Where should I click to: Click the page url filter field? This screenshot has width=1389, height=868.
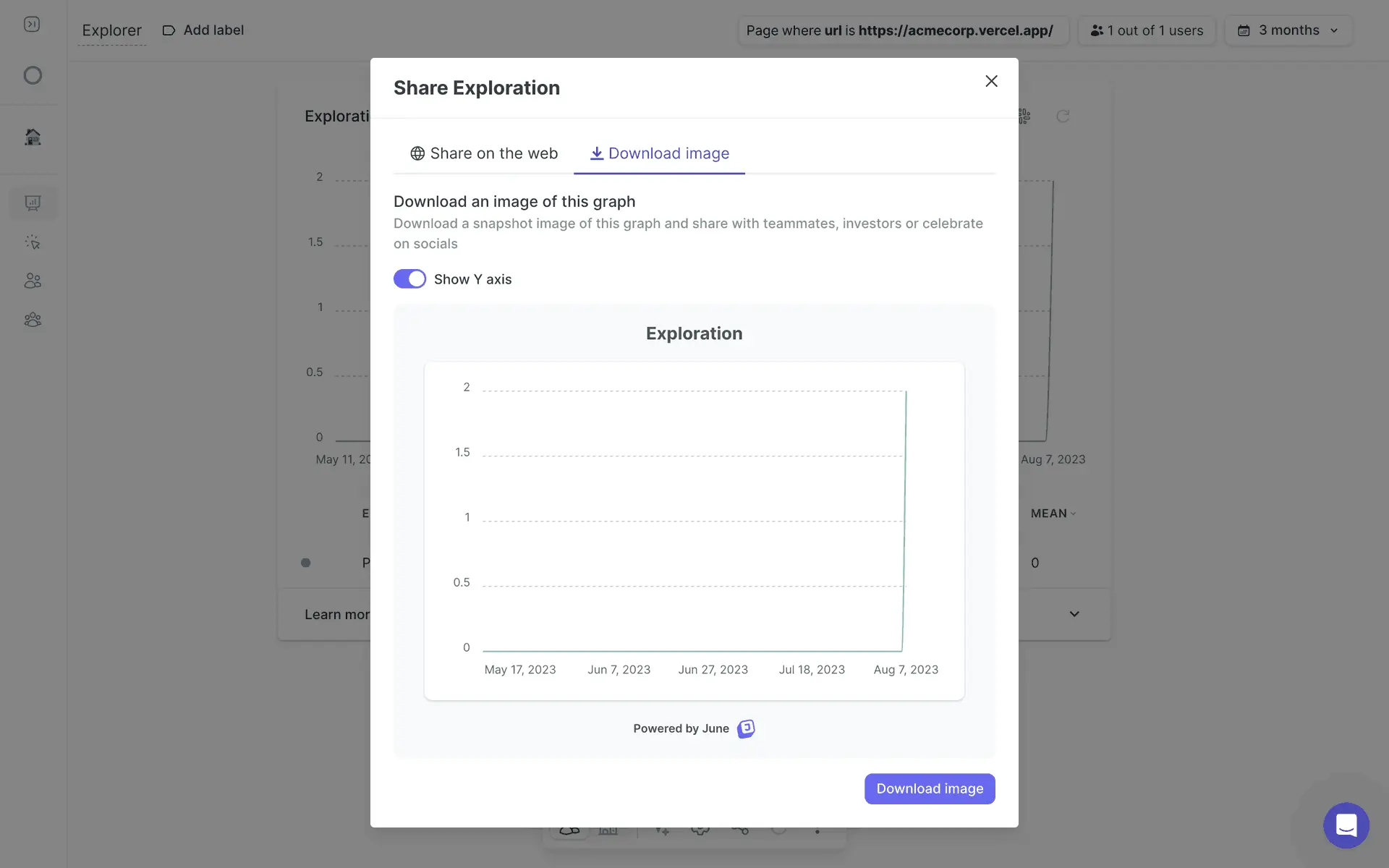point(902,30)
